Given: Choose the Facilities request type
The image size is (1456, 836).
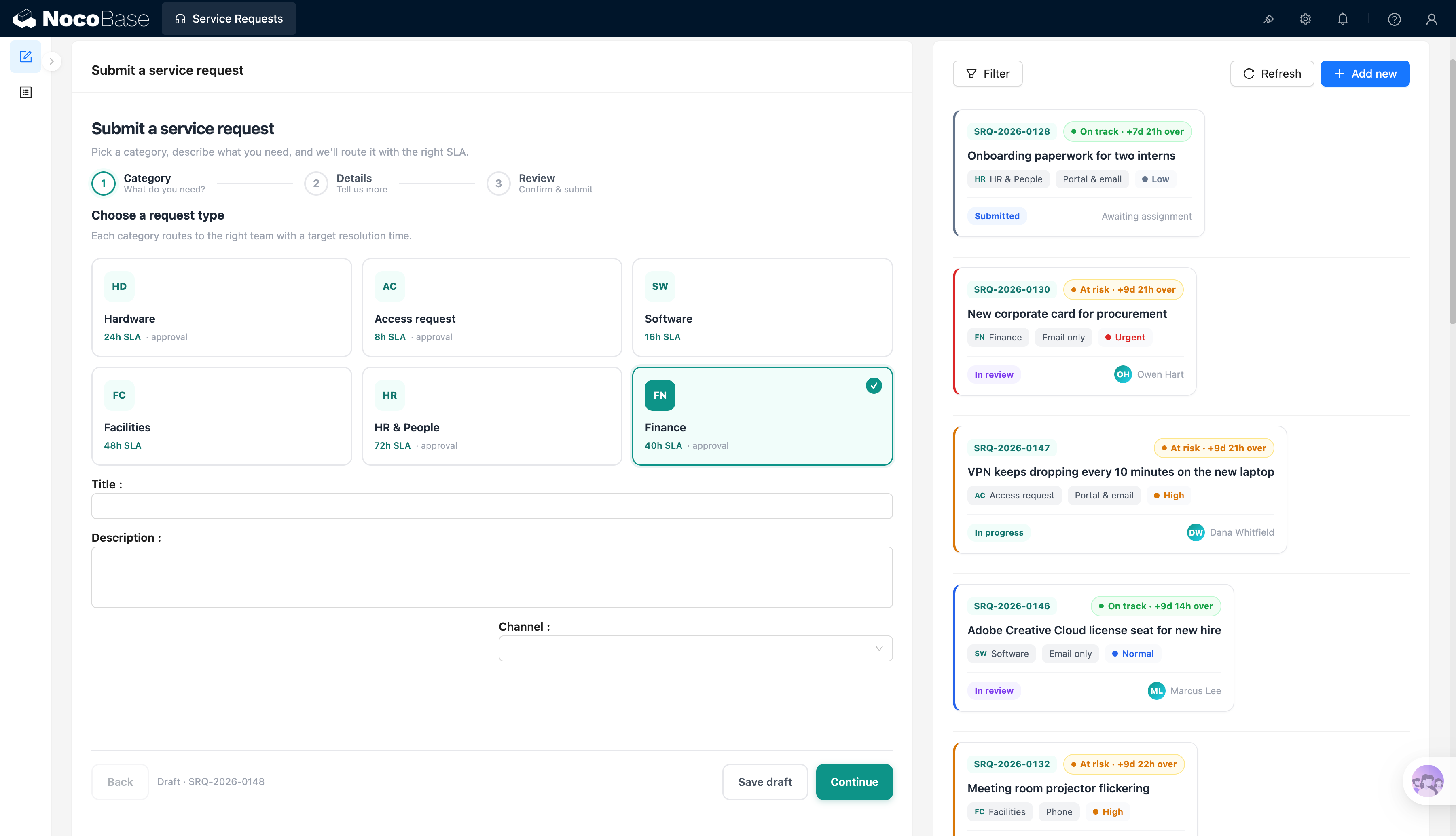Looking at the screenshot, I should pyautogui.click(x=222, y=416).
